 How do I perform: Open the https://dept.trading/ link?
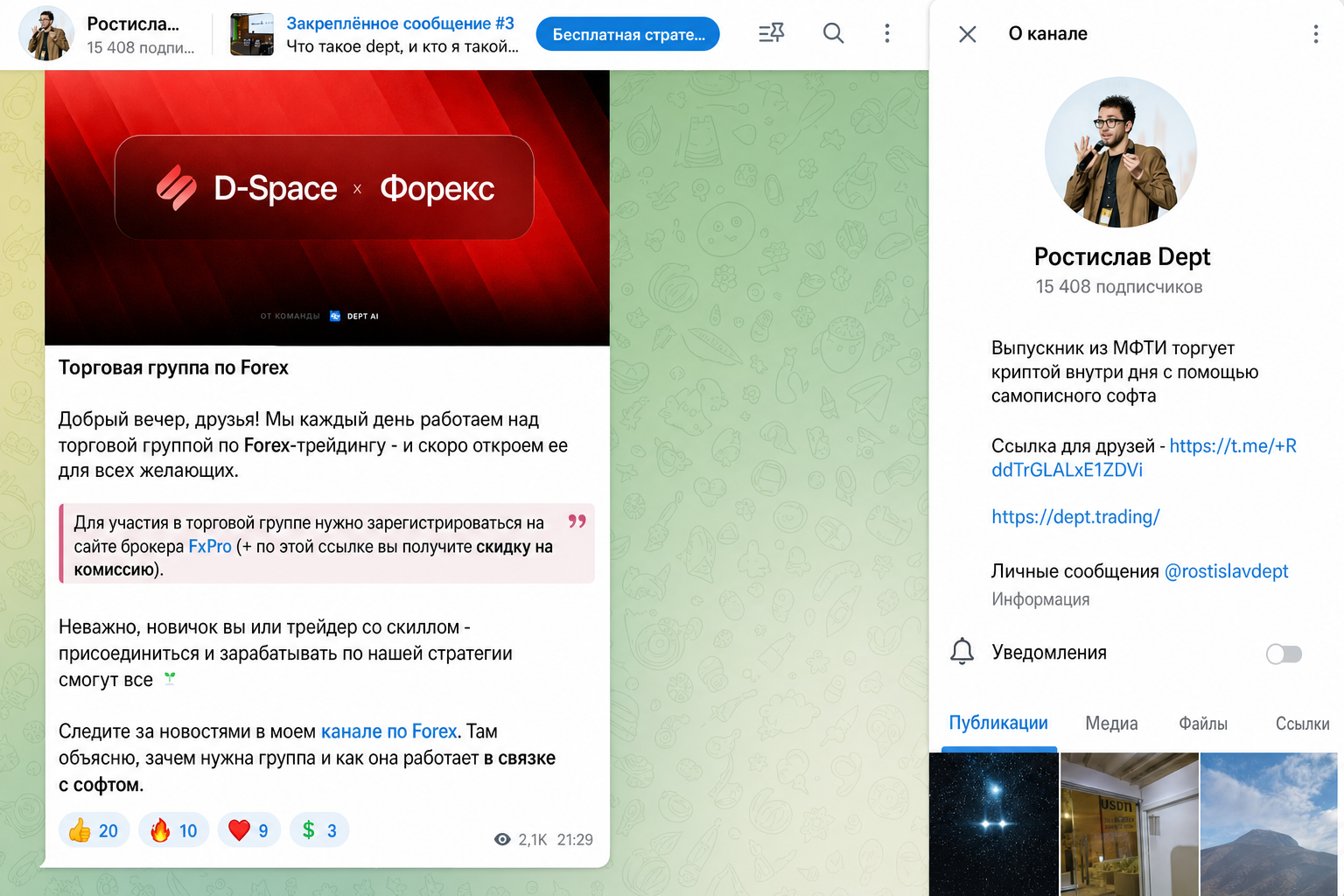point(1075,517)
